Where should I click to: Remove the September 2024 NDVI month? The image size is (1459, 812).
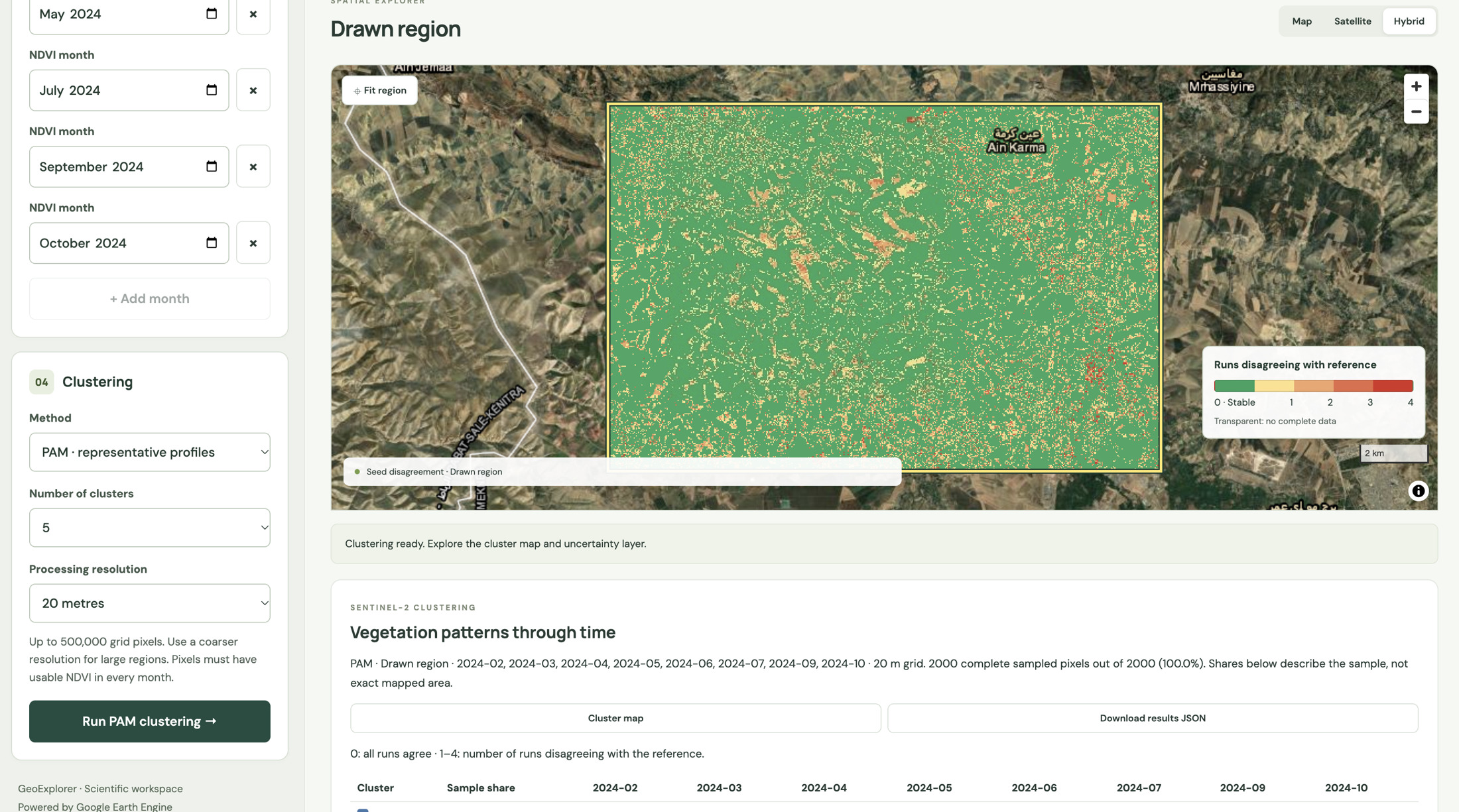click(253, 166)
